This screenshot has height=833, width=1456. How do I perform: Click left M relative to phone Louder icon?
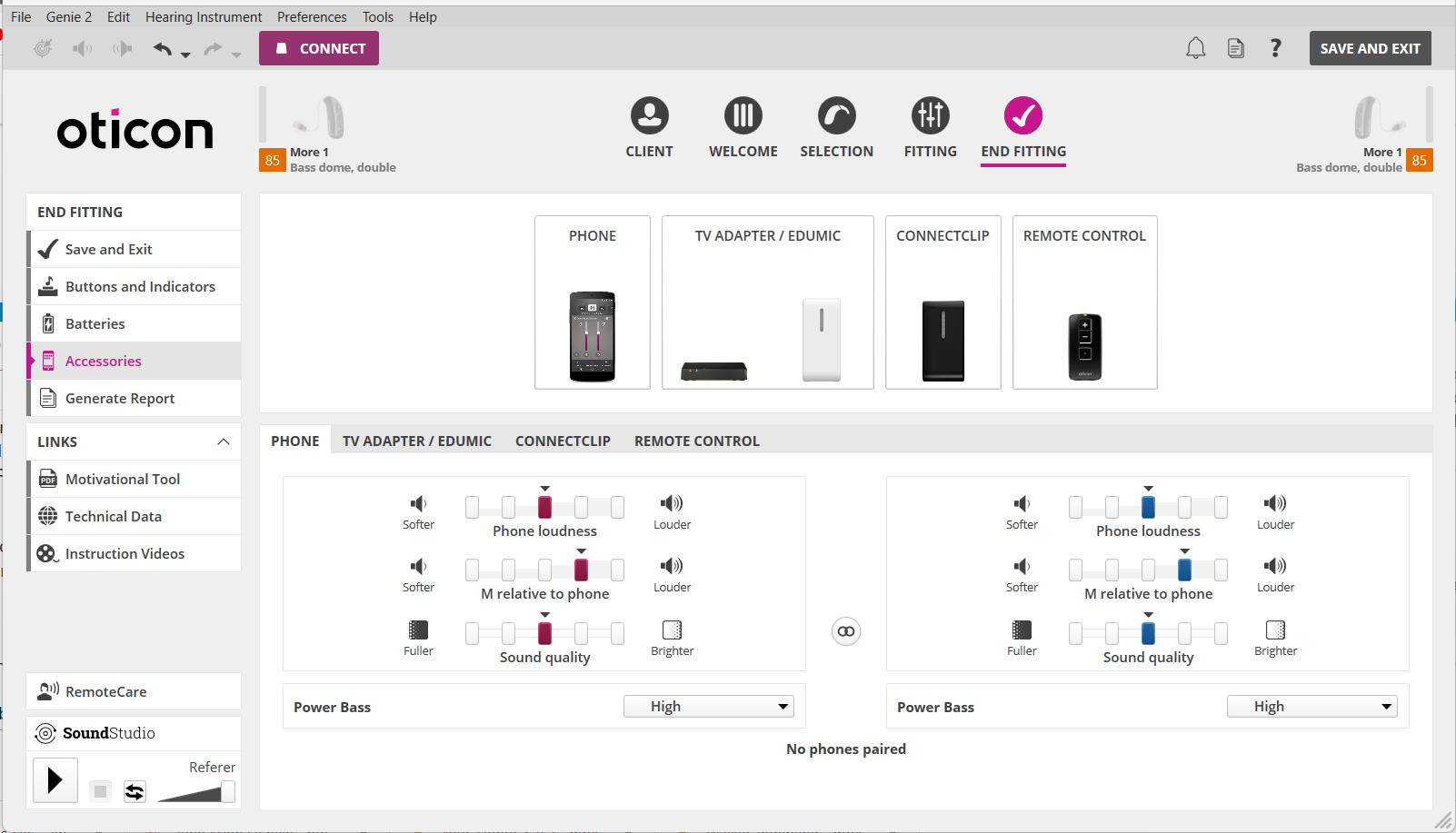point(672,566)
